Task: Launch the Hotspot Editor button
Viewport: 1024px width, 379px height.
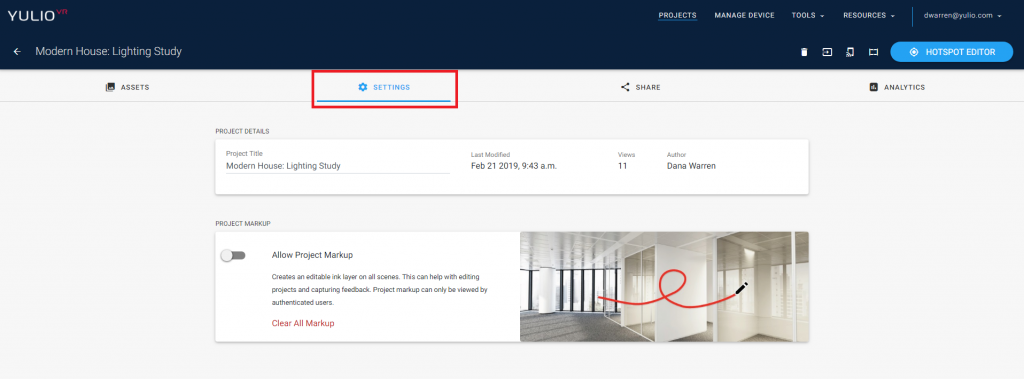Action: pos(952,52)
